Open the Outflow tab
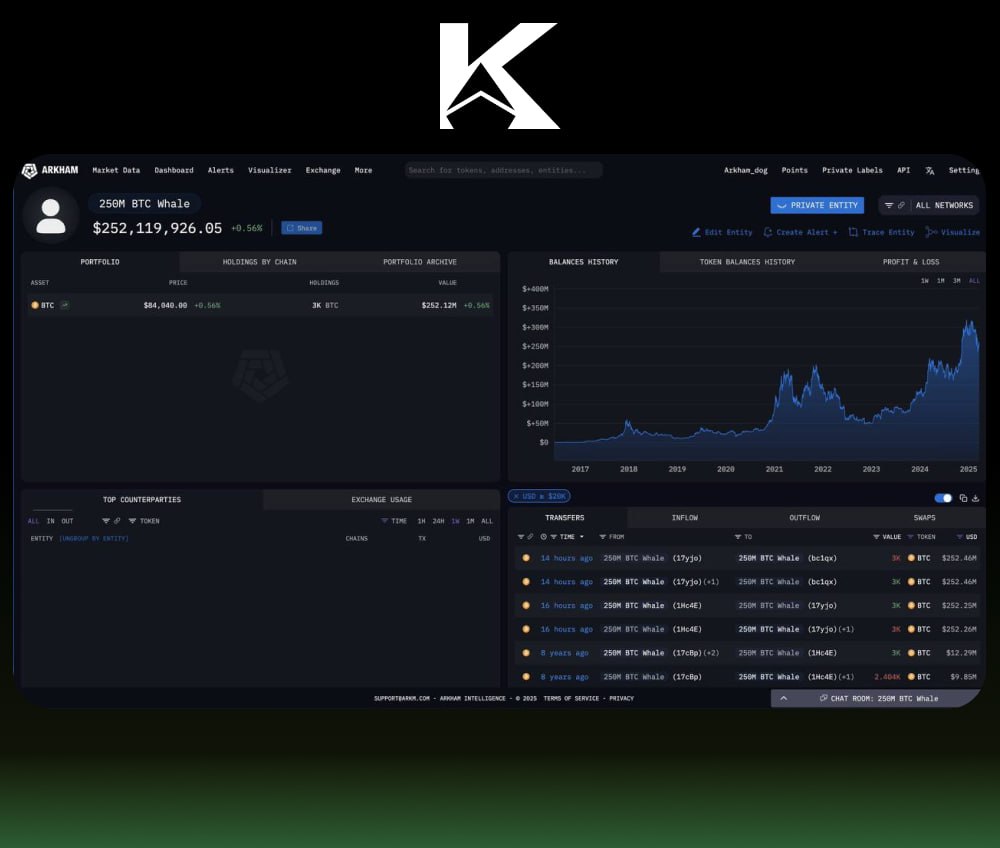 click(x=805, y=518)
